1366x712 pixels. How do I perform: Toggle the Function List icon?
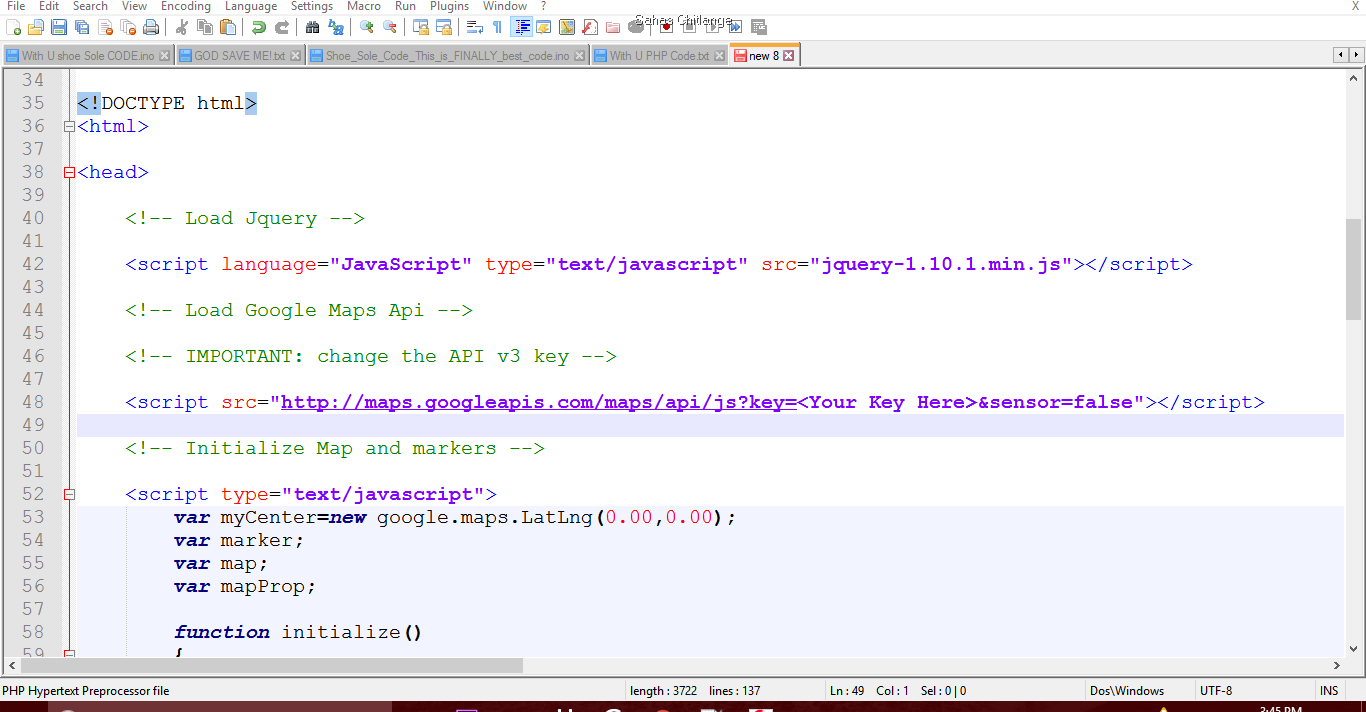point(589,27)
